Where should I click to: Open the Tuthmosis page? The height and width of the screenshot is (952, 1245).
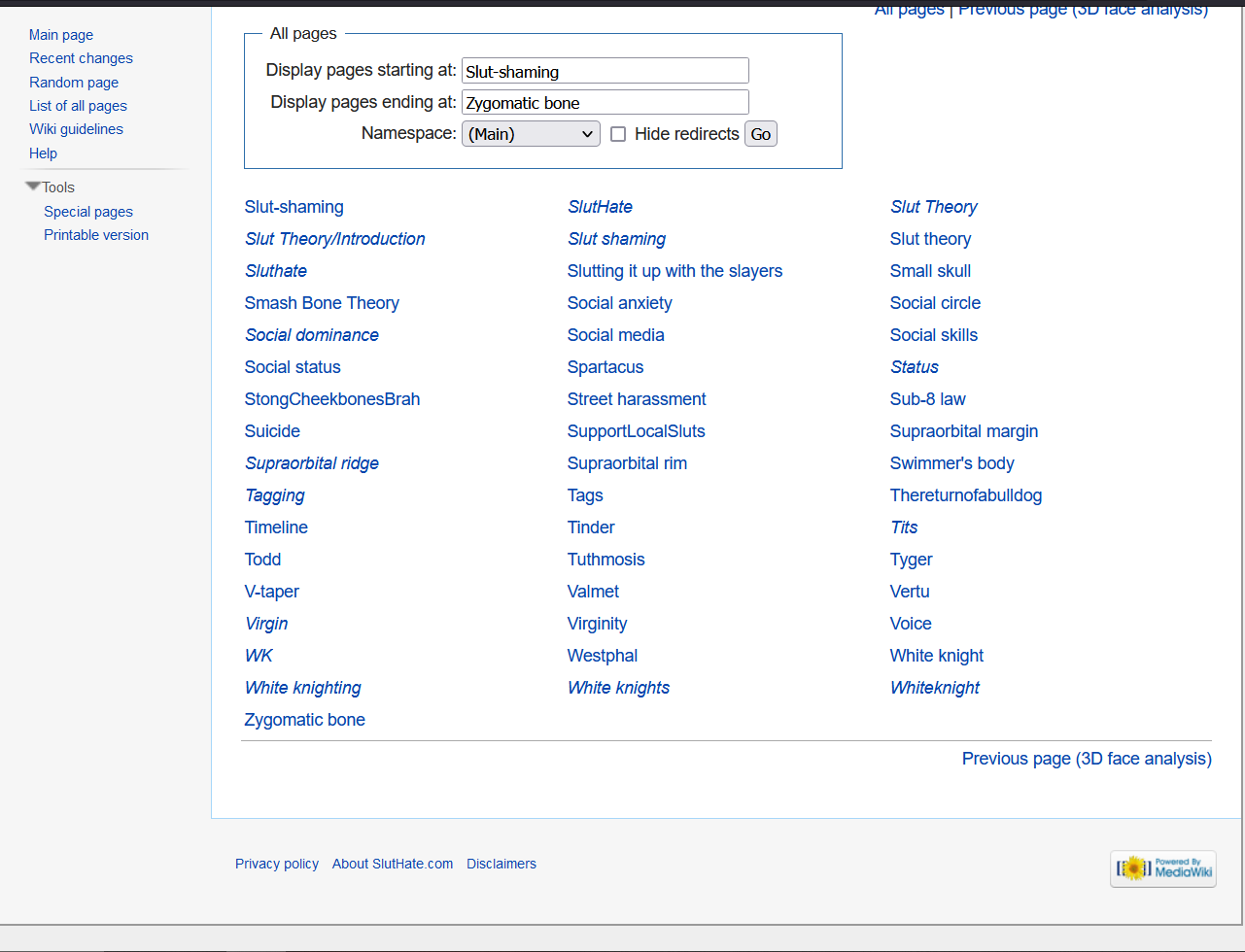tap(606, 560)
